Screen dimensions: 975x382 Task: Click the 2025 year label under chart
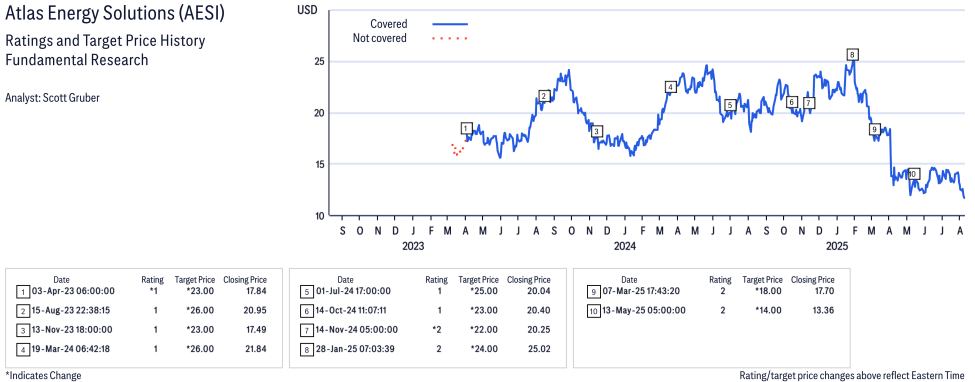click(836, 246)
